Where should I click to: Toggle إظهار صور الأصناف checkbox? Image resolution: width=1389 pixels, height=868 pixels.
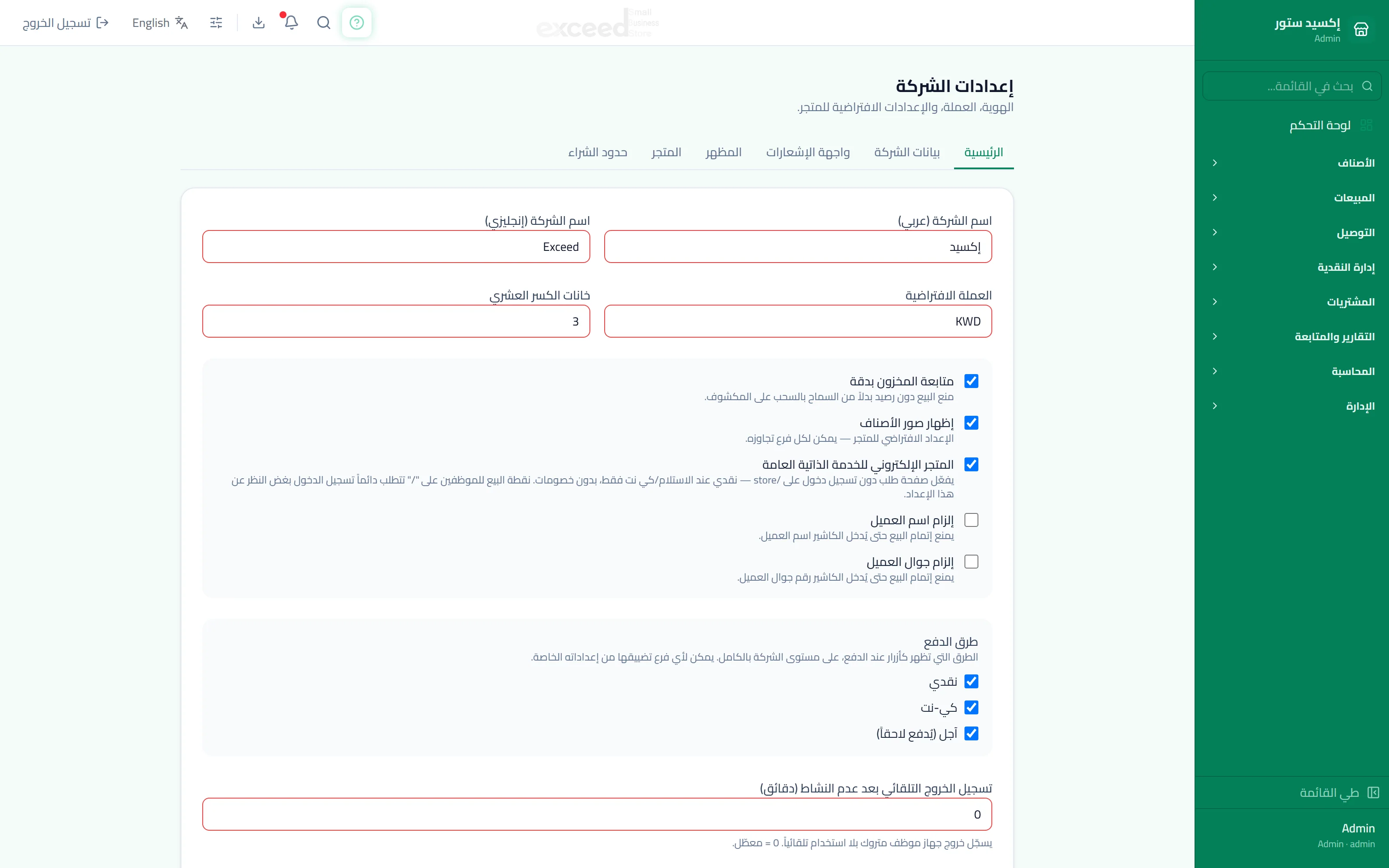(971, 423)
